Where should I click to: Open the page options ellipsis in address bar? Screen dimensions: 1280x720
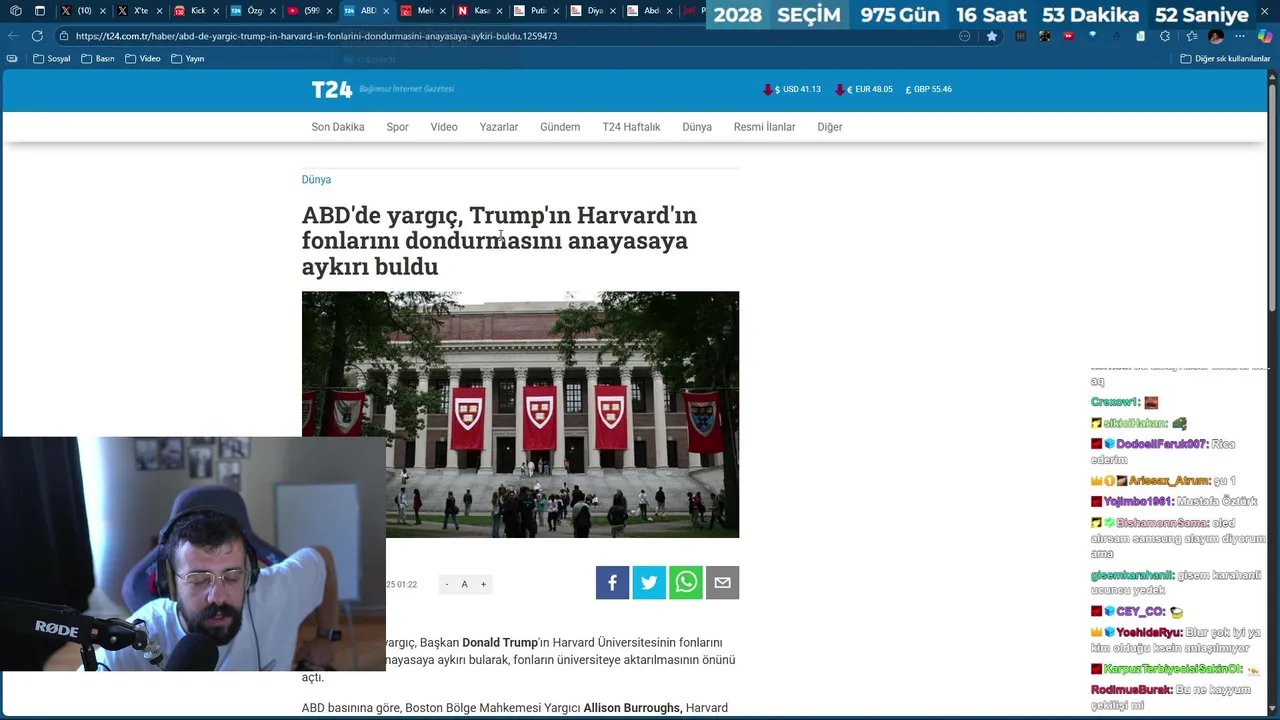pyautogui.click(x=964, y=36)
